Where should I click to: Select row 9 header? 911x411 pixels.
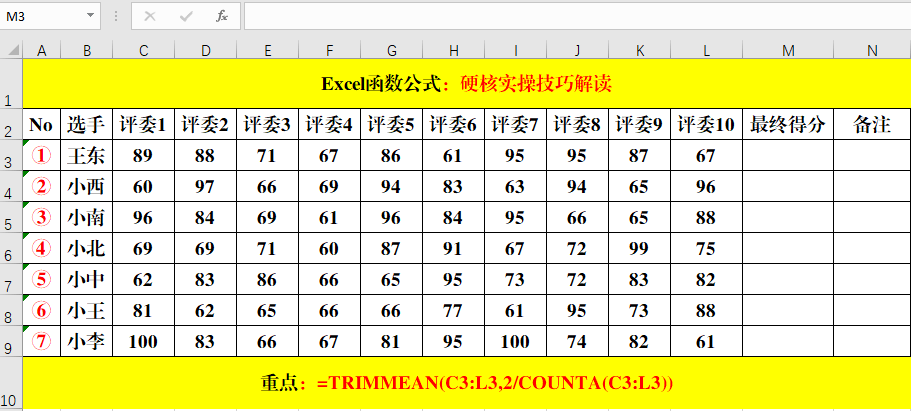(x=11, y=342)
